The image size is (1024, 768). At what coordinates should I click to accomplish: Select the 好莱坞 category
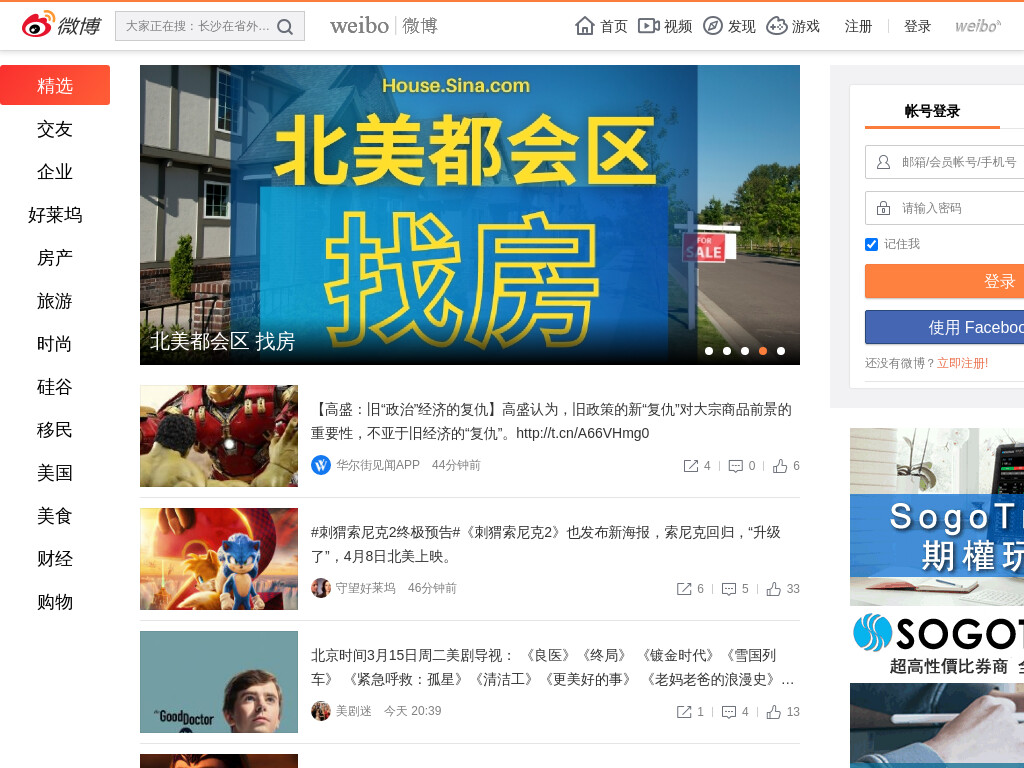click(x=55, y=215)
